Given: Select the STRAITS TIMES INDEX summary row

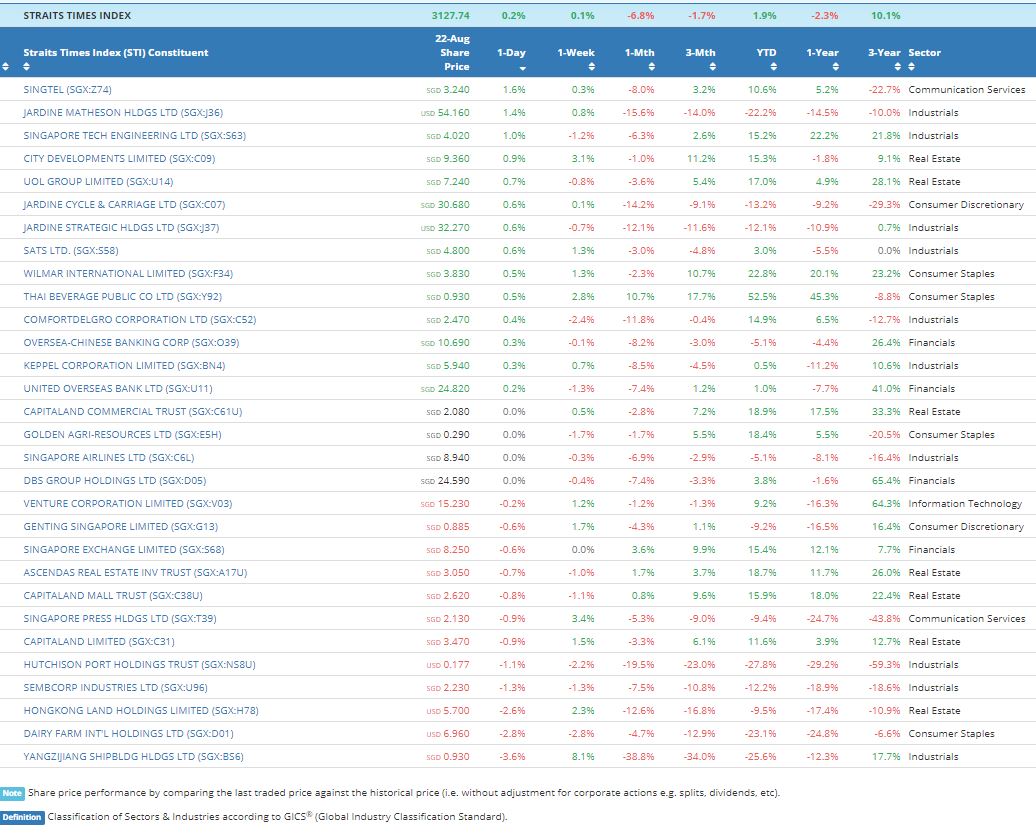Looking at the screenshot, I should tap(518, 15).
